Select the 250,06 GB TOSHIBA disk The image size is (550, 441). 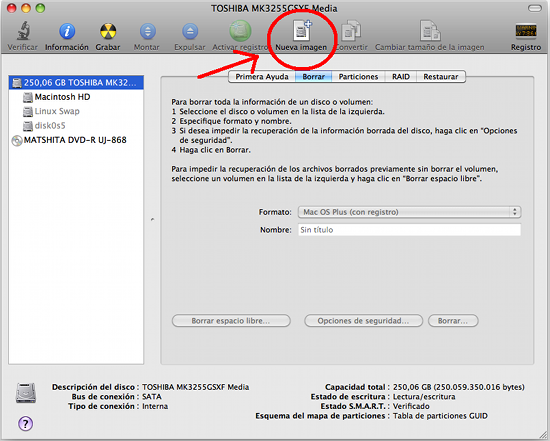click(x=76, y=82)
